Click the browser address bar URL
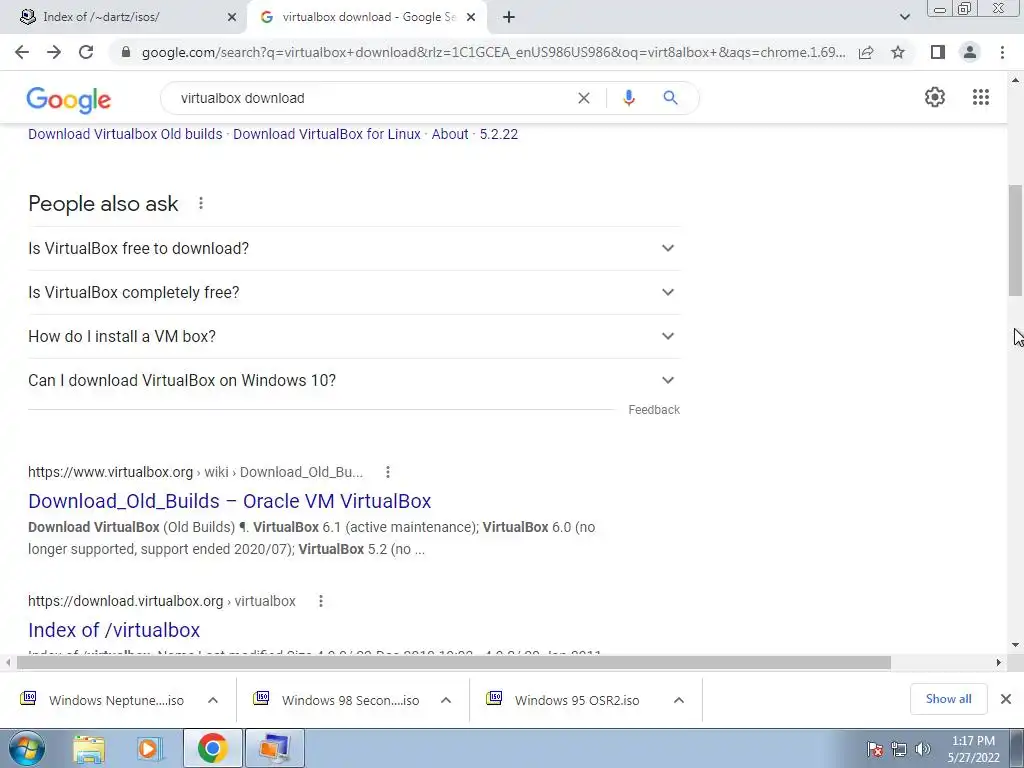 [493, 52]
